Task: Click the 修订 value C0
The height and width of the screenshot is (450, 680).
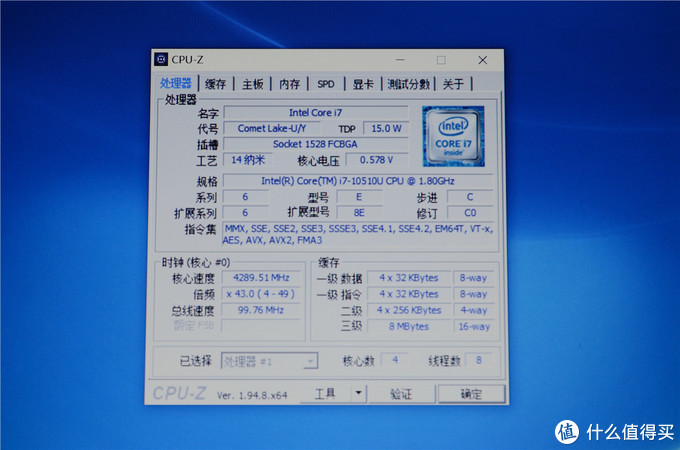Action: (470, 213)
